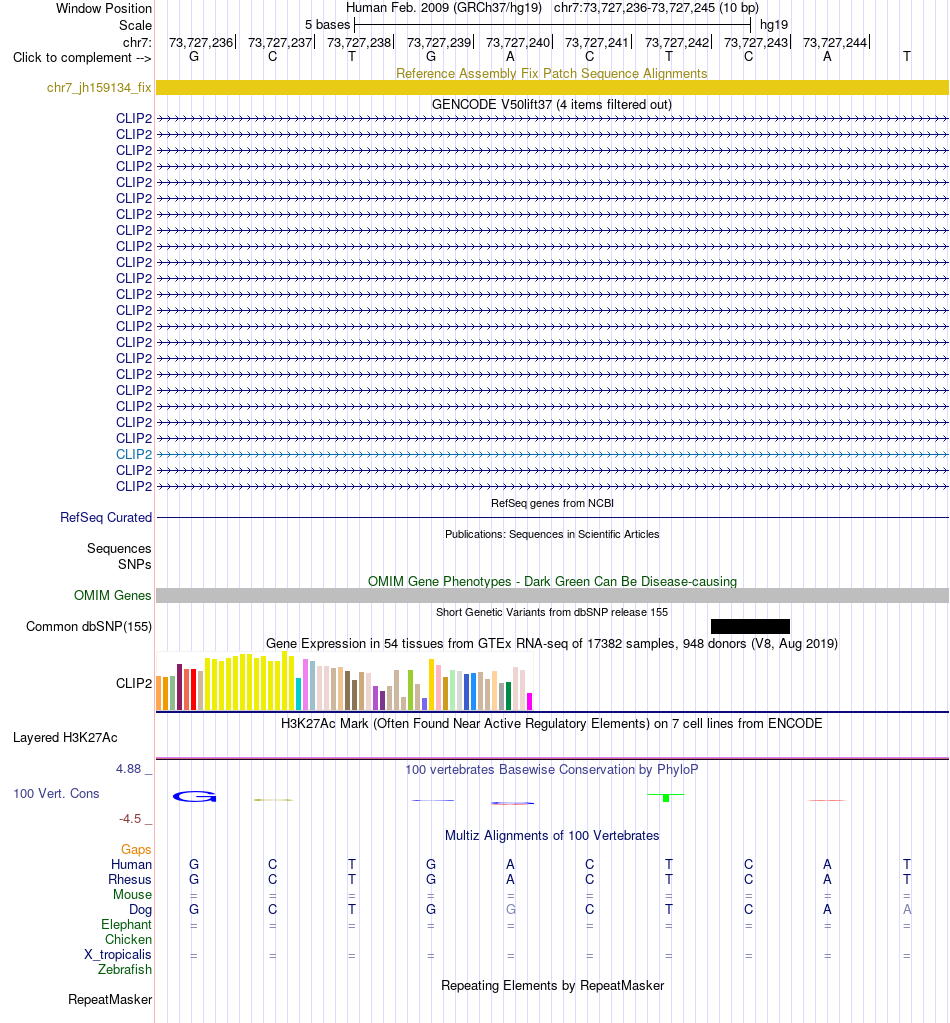Click the Window Position label
The image size is (950, 1023).
tap(104, 8)
